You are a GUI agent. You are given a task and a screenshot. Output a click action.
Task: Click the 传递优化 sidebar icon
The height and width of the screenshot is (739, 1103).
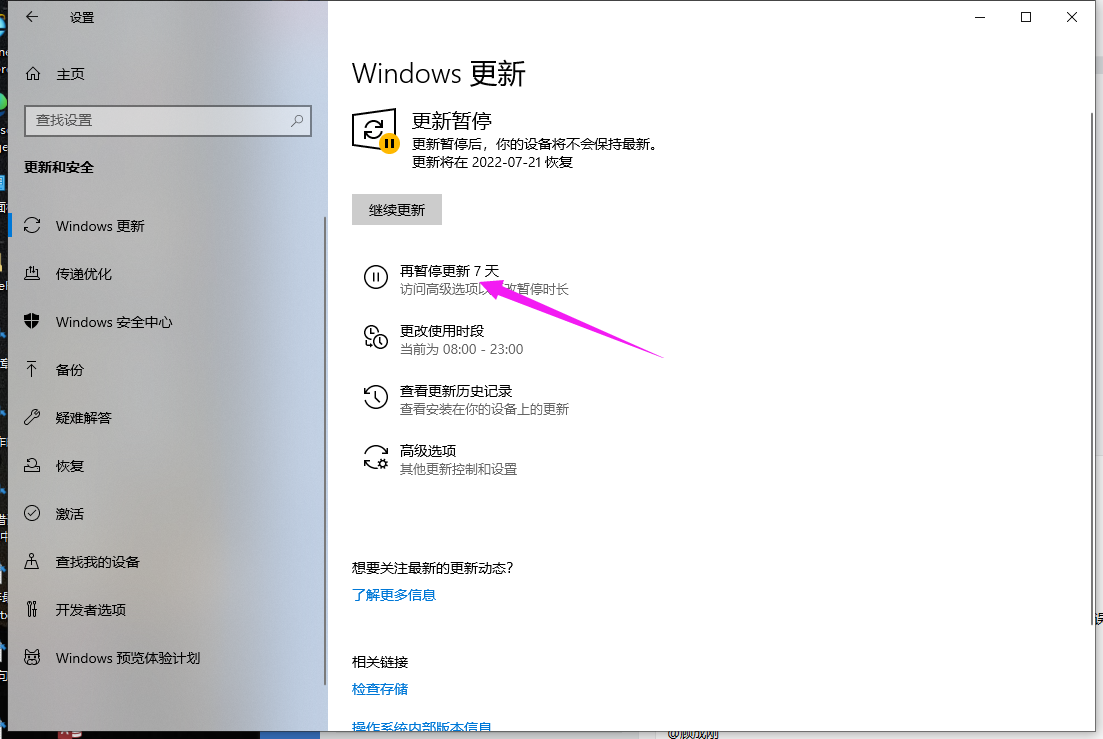click(32, 274)
